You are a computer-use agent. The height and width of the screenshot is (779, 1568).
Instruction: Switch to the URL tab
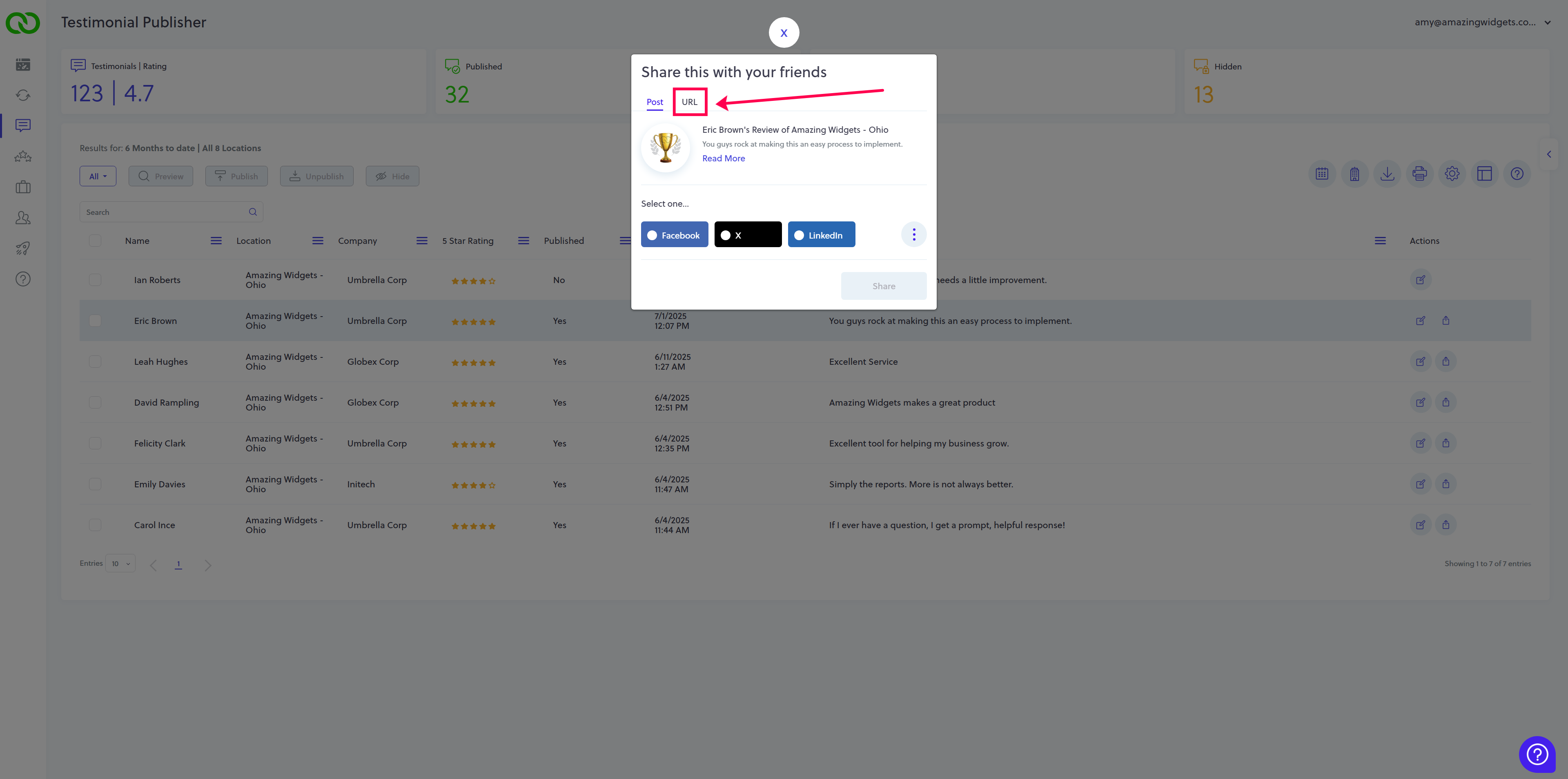pyautogui.click(x=689, y=102)
